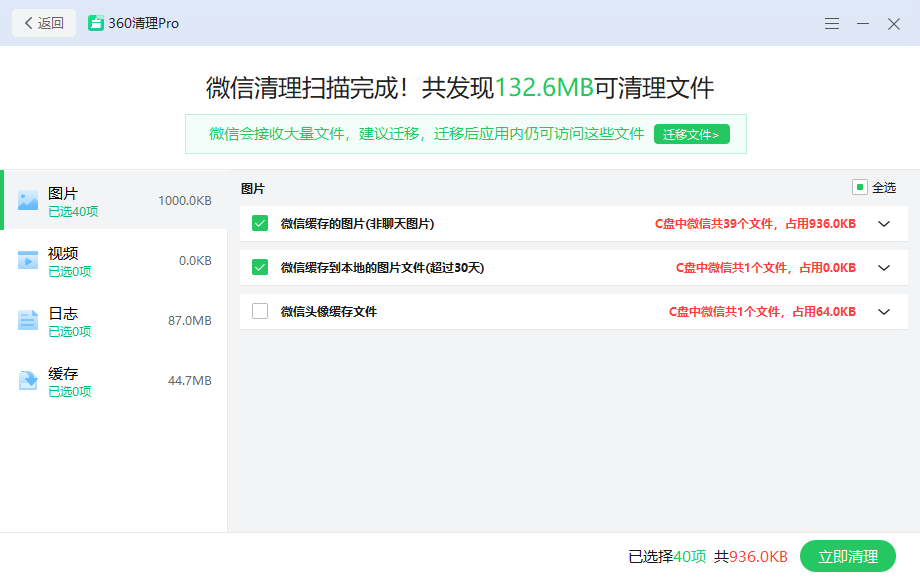Click the 缓存 category download icon
The height and width of the screenshot is (580, 920).
(28, 380)
